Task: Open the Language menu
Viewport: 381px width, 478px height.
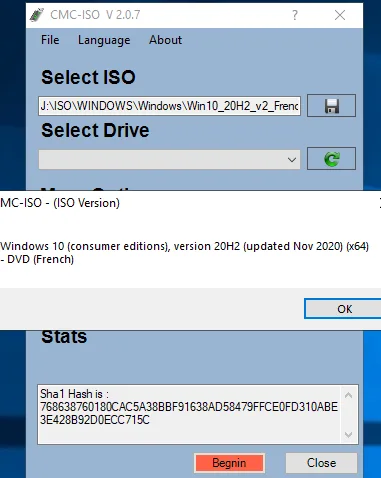Action: click(104, 40)
